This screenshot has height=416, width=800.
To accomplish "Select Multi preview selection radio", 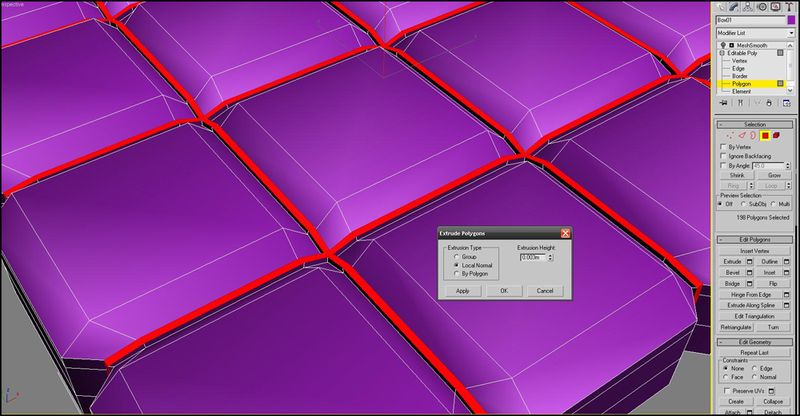I will [773, 204].
